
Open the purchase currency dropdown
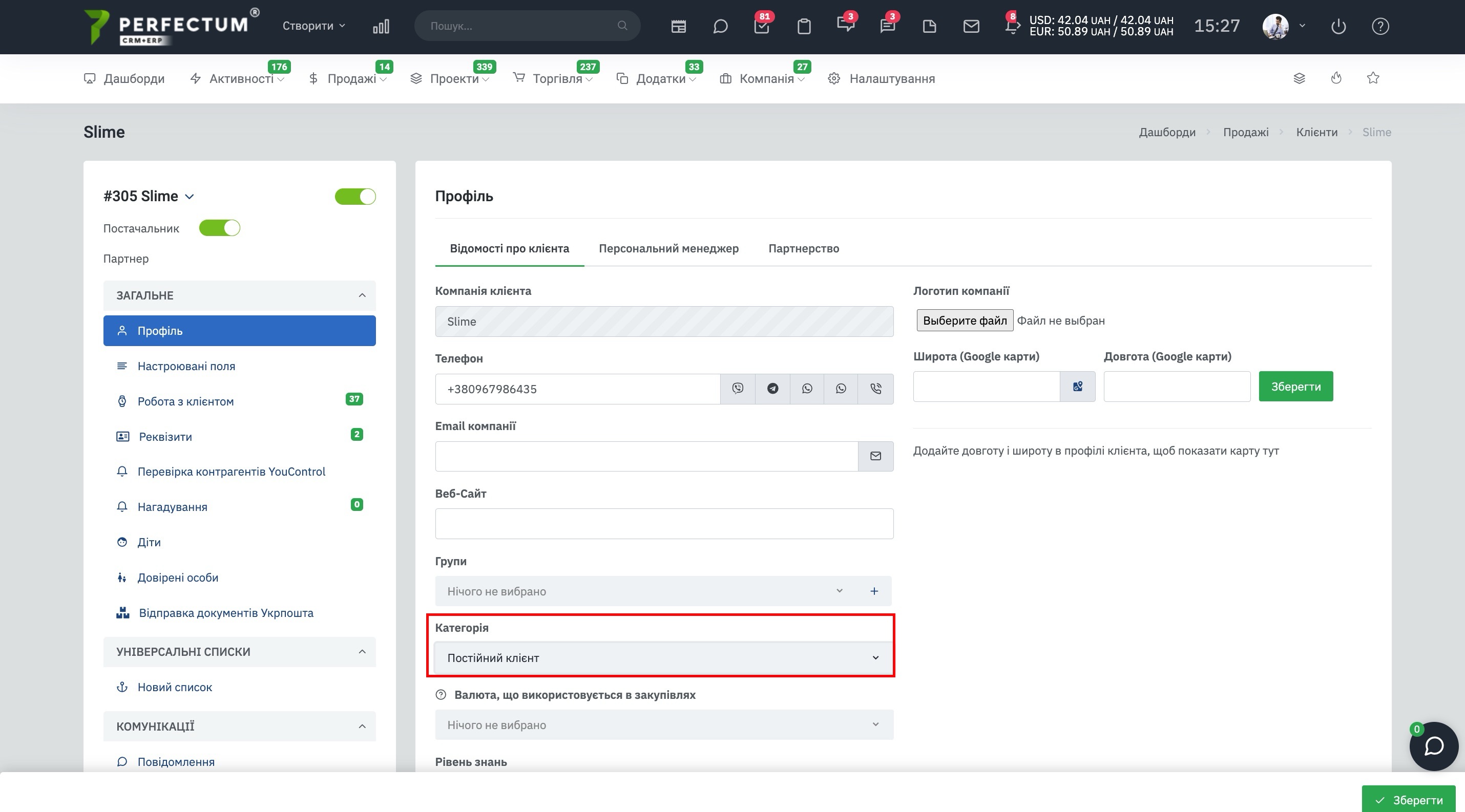pos(664,724)
